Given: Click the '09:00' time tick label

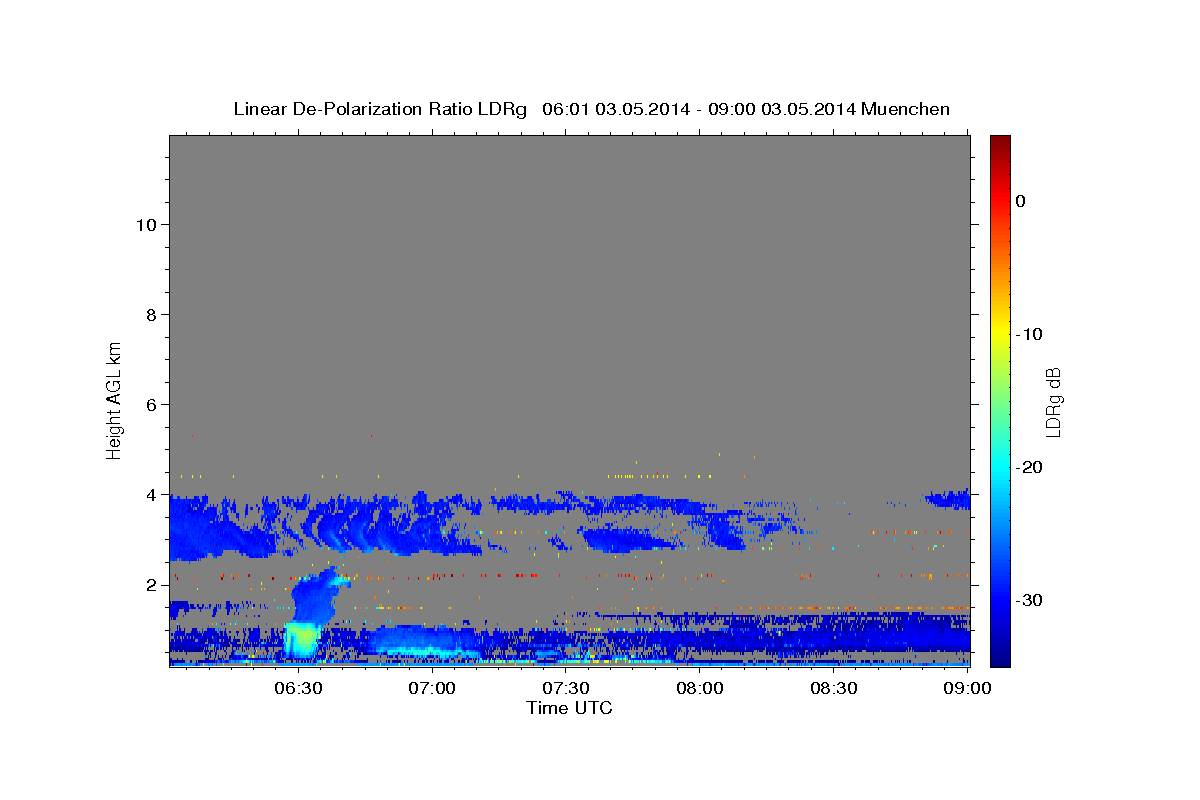Looking at the screenshot, I should click(968, 688).
